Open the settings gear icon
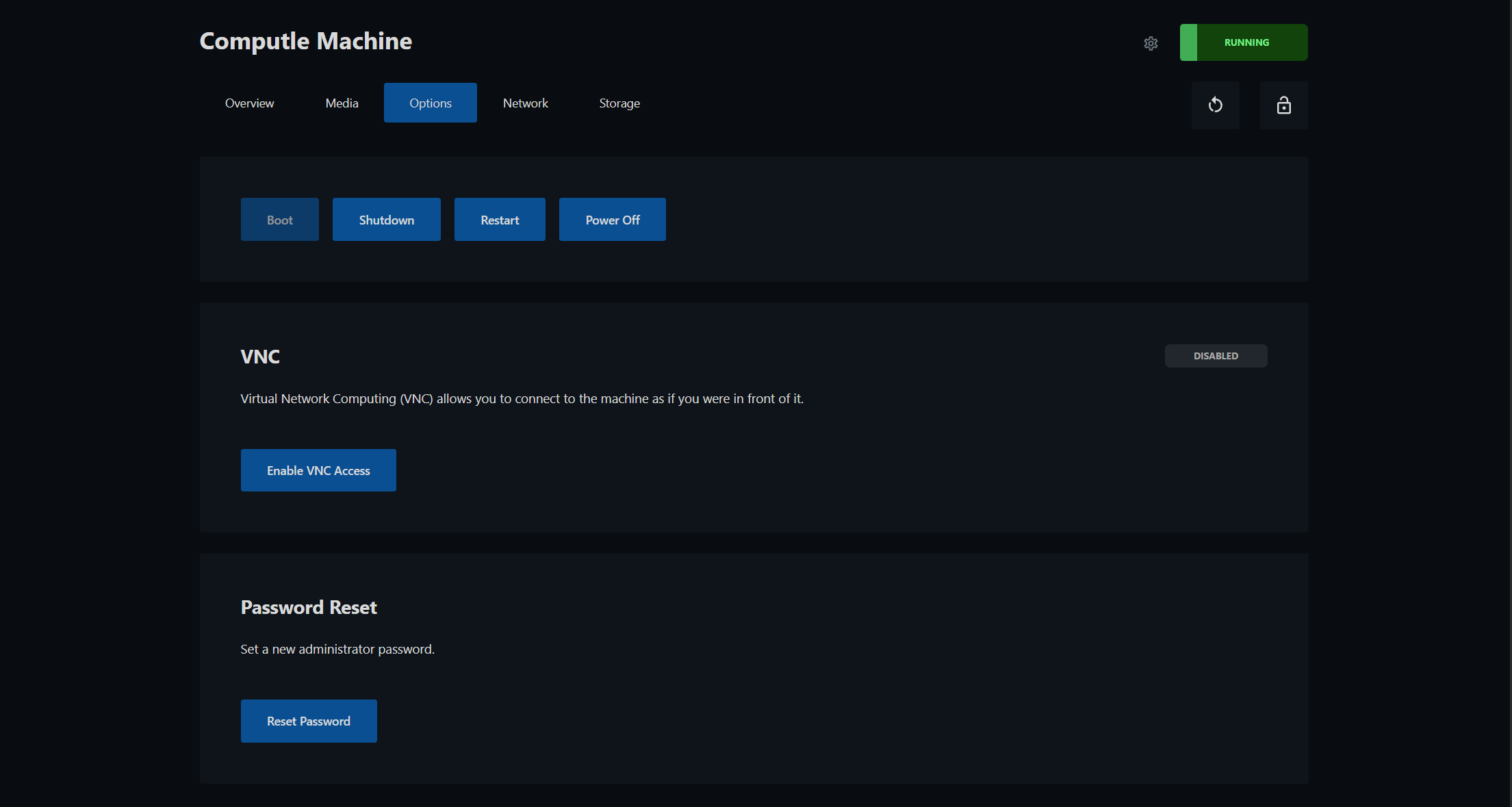 1151,43
